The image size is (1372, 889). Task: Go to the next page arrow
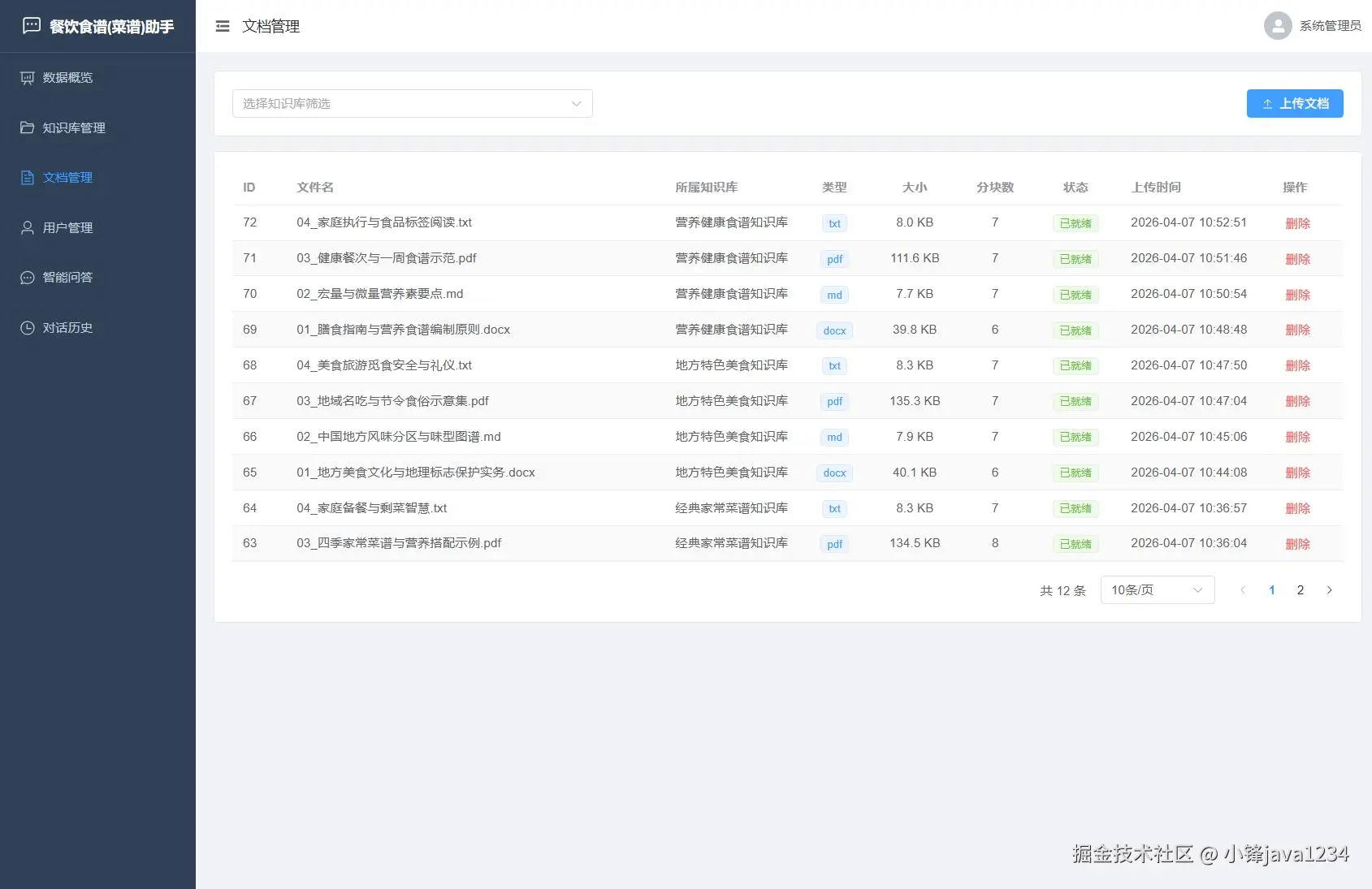1330,590
